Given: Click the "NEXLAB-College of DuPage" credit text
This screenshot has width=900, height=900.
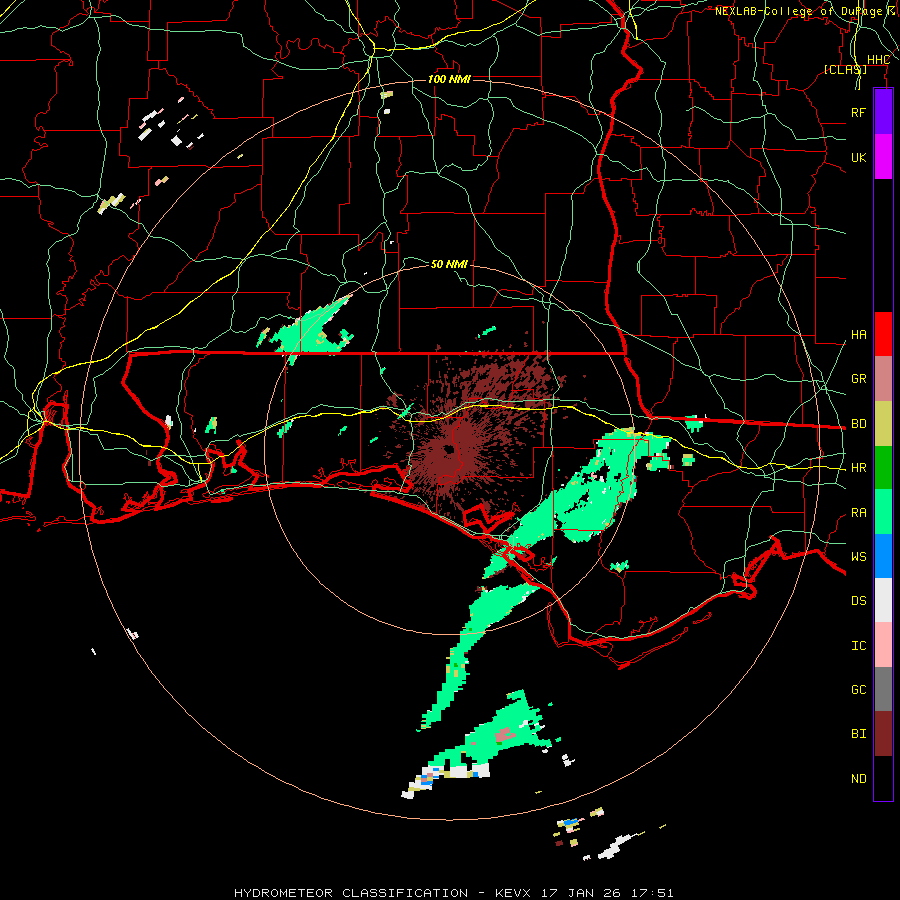Looking at the screenshot, I should [x=798, y=11].
